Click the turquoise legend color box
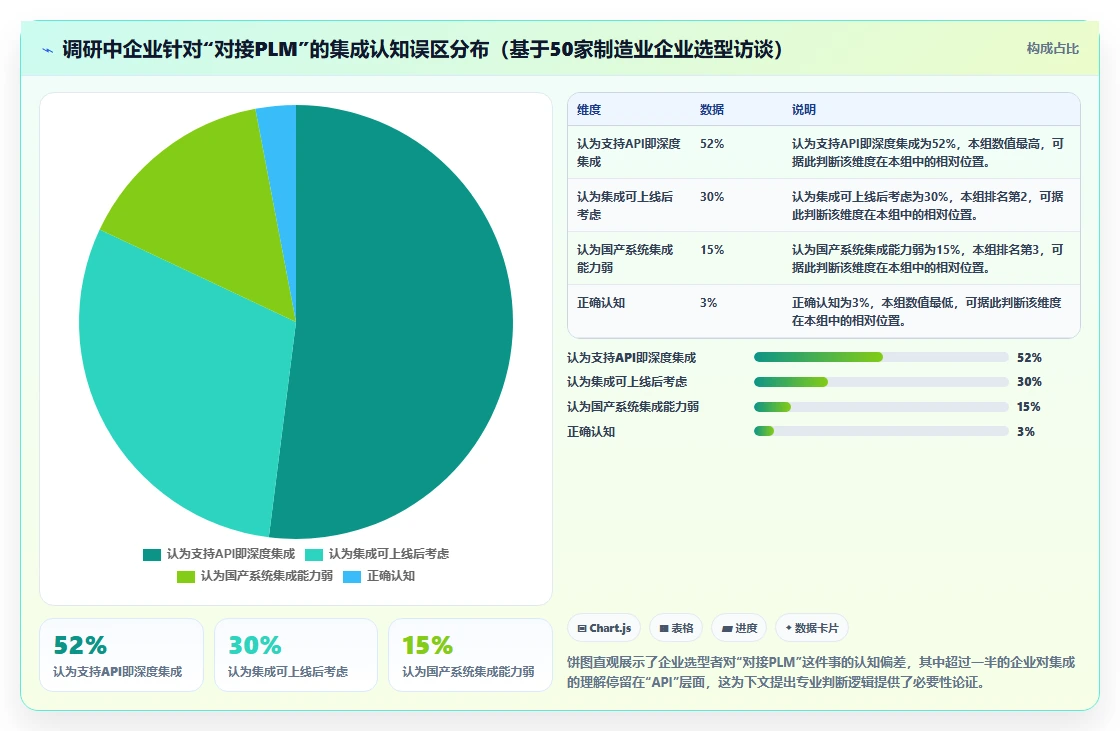Screen dimensions: 1120x731 [314, 555]
